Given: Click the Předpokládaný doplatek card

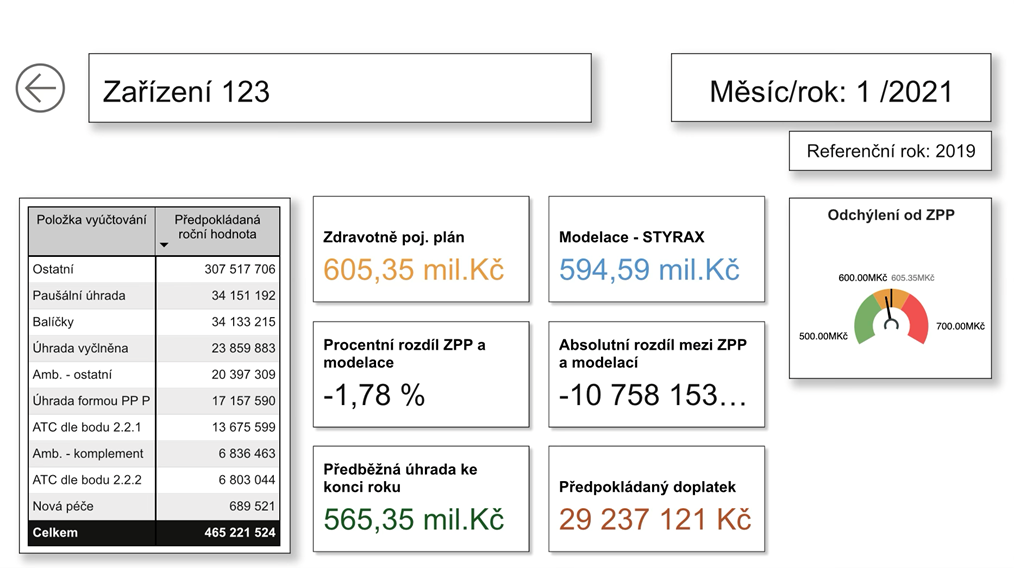Looking at the screenshot, I should coord(657,499).
